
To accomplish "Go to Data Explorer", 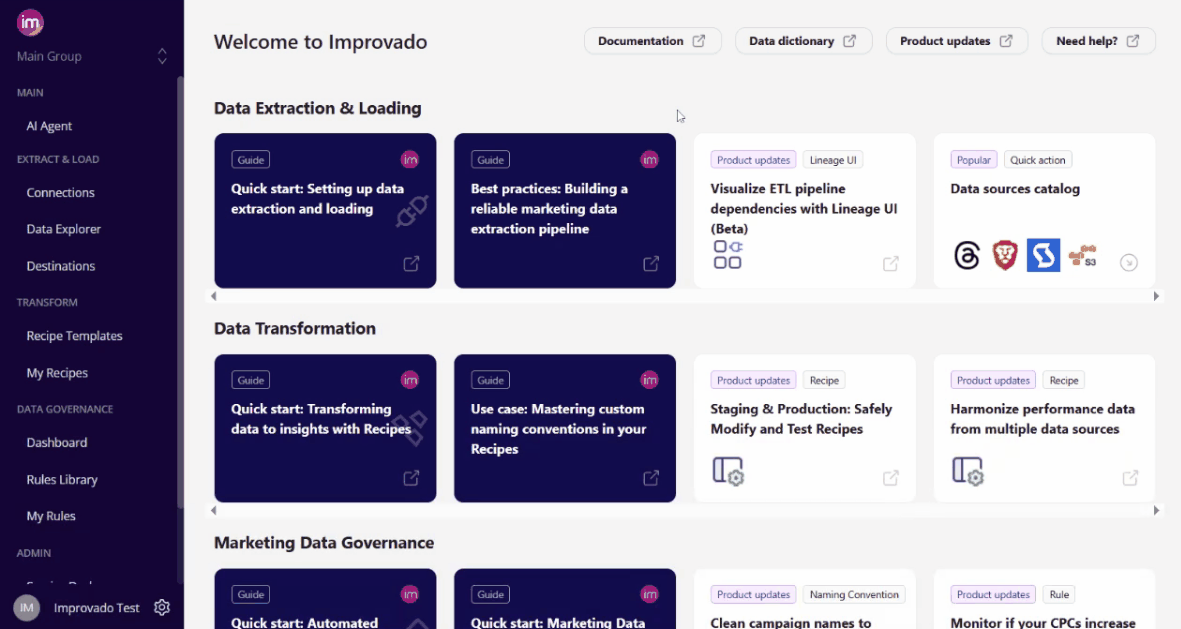I will (x=63, y=229).
